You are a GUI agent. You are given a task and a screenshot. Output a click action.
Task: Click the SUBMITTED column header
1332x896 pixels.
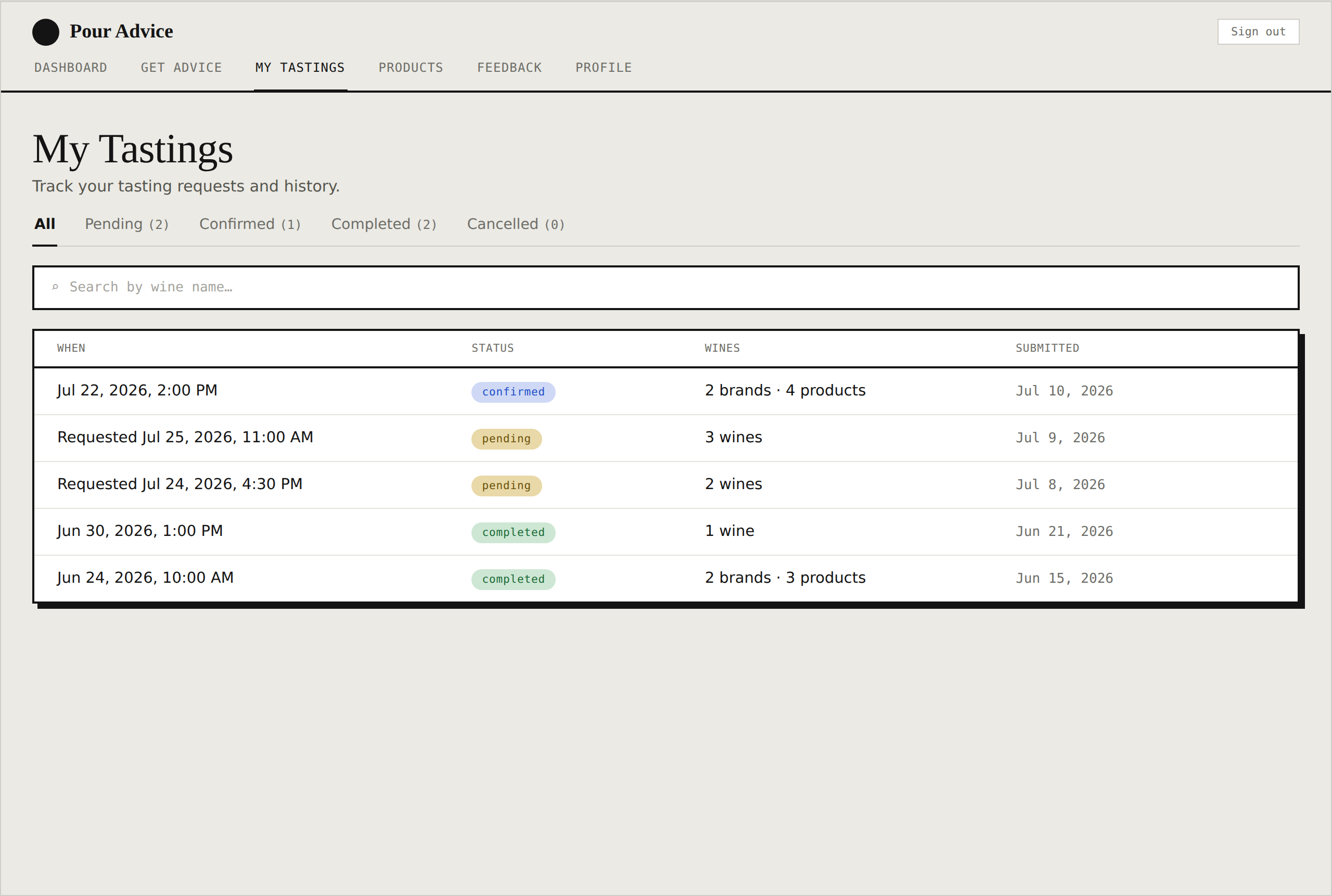point(1047,348)
